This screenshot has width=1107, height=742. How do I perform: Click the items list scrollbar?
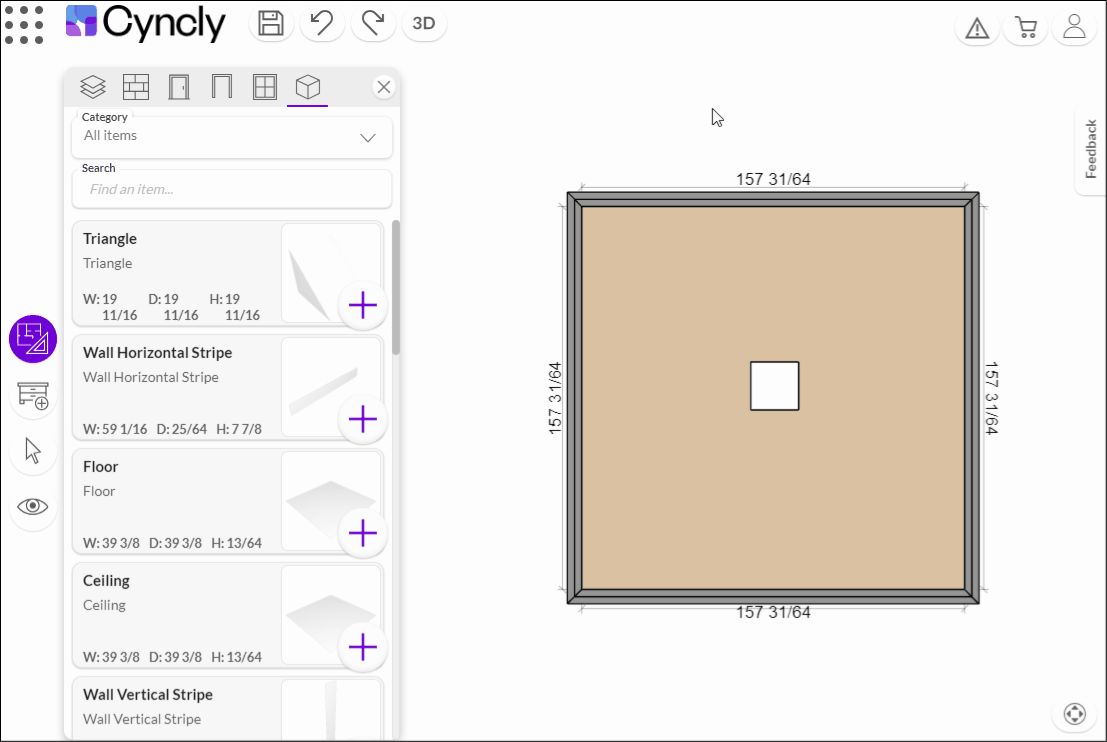pyautogui.click(x=396, y=288)
